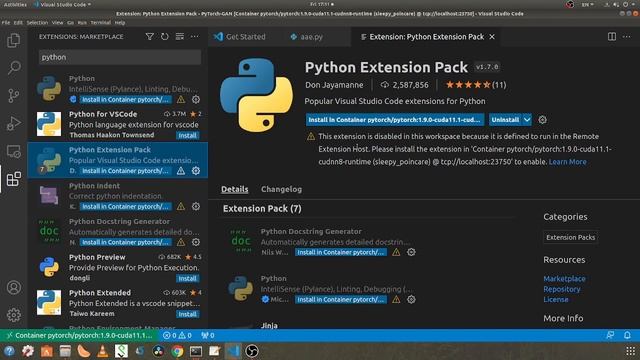Open gear for Python Docstring Generator list row
Screen dimensions: 640x360
[x=196, y=242]
